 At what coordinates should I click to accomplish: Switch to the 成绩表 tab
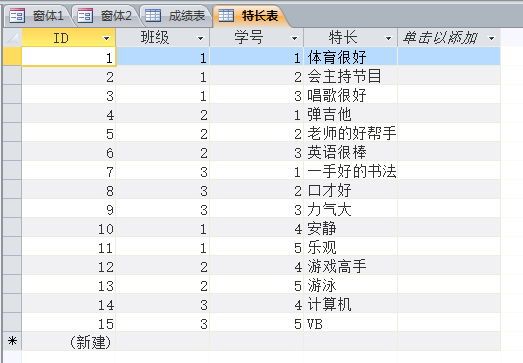pos(176,16)
